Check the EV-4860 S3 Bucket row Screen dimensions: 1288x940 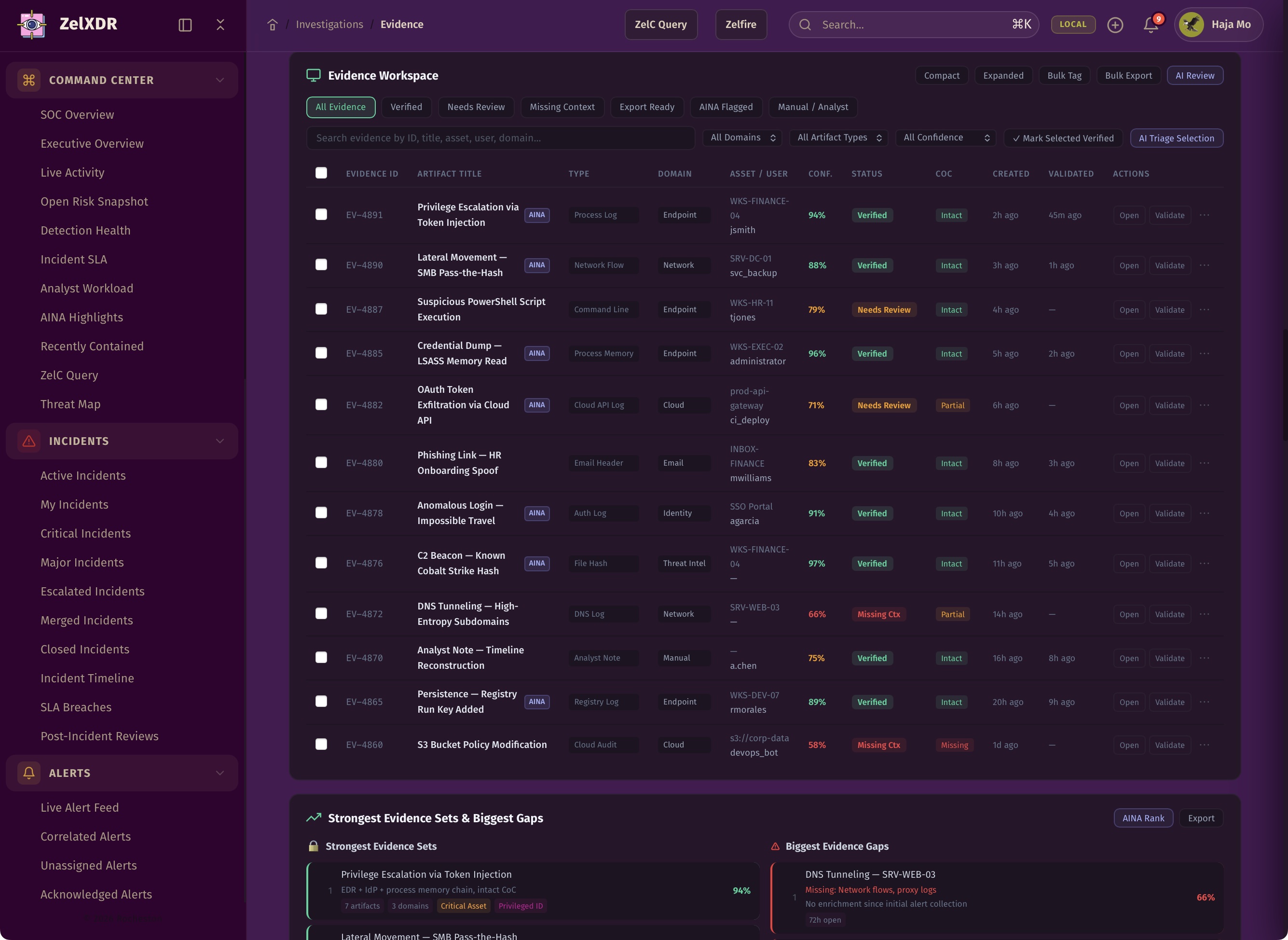pos(321,744)
